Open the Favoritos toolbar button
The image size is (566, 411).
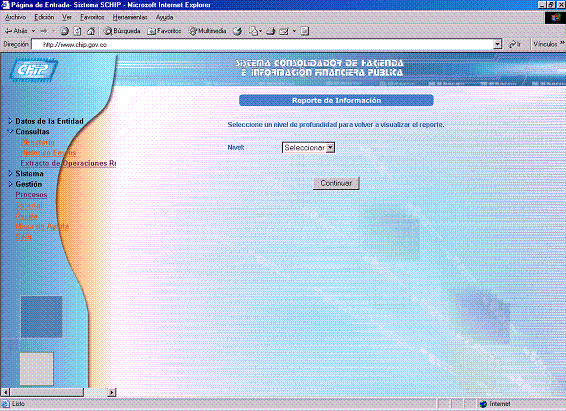click(164, 31)
